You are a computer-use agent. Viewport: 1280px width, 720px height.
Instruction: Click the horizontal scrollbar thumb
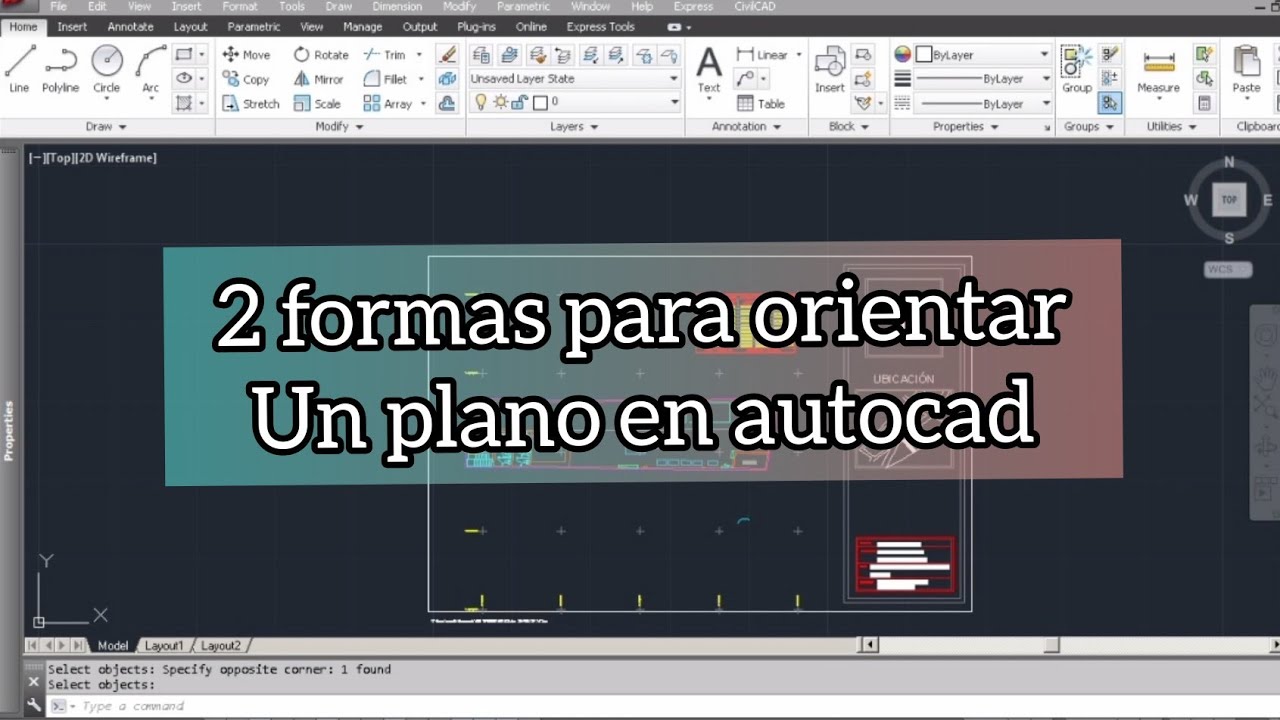(1051, 646)
